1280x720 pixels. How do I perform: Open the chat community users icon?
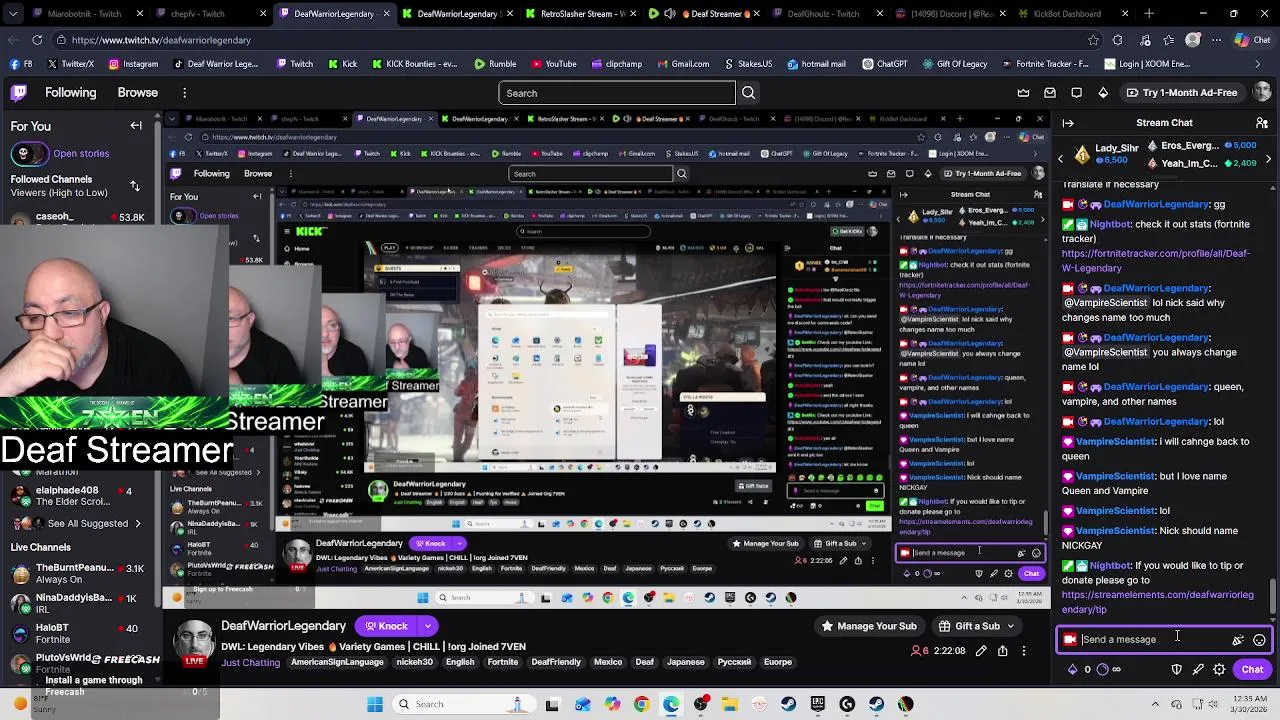(x=1262, y=123)
